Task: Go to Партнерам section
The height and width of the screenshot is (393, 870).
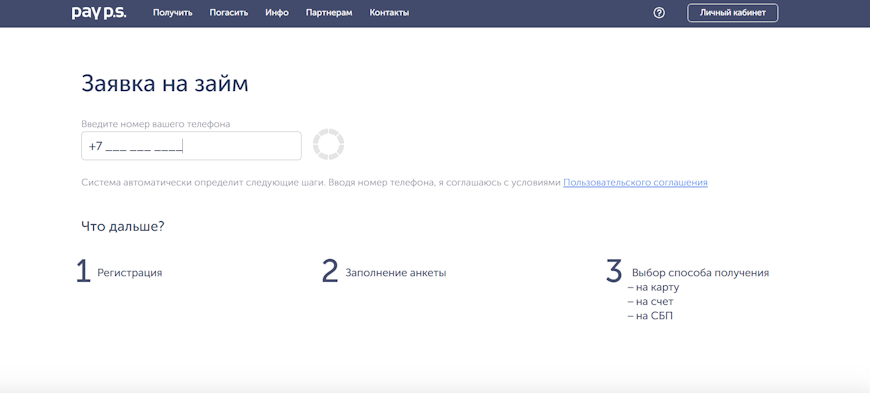Action: click(329, 13)
